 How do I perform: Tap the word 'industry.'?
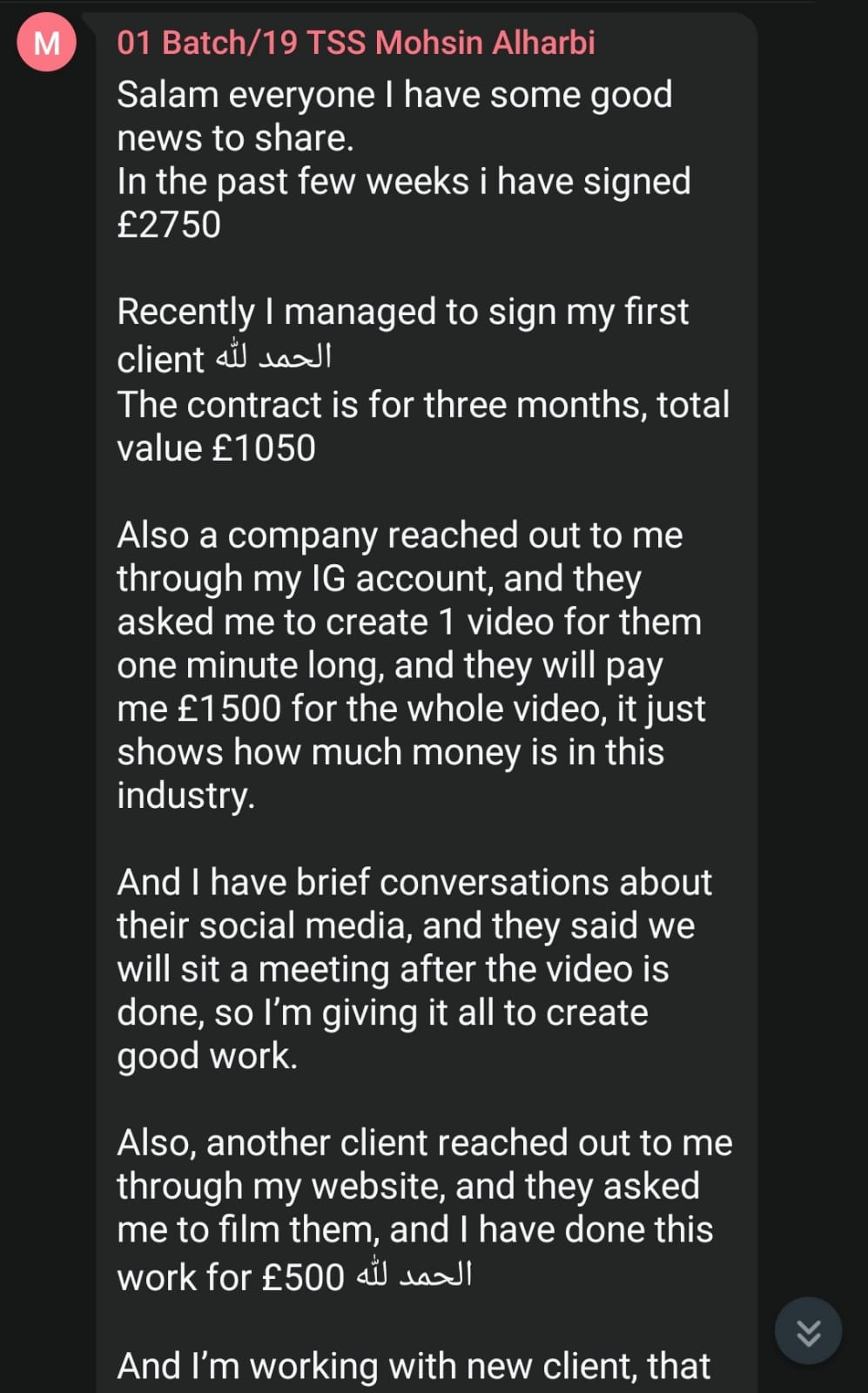[x=186, y=796]
